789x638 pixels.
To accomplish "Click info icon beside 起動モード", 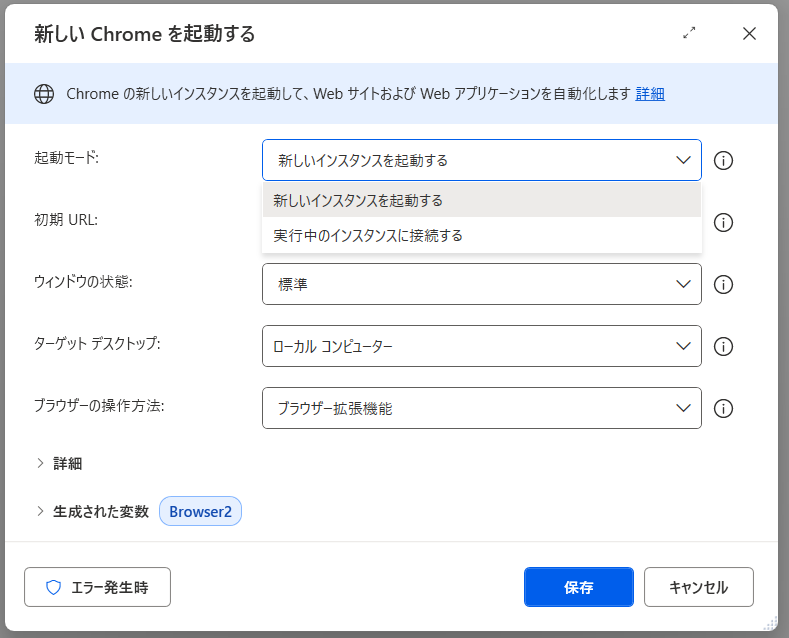I will coord(724,160).
